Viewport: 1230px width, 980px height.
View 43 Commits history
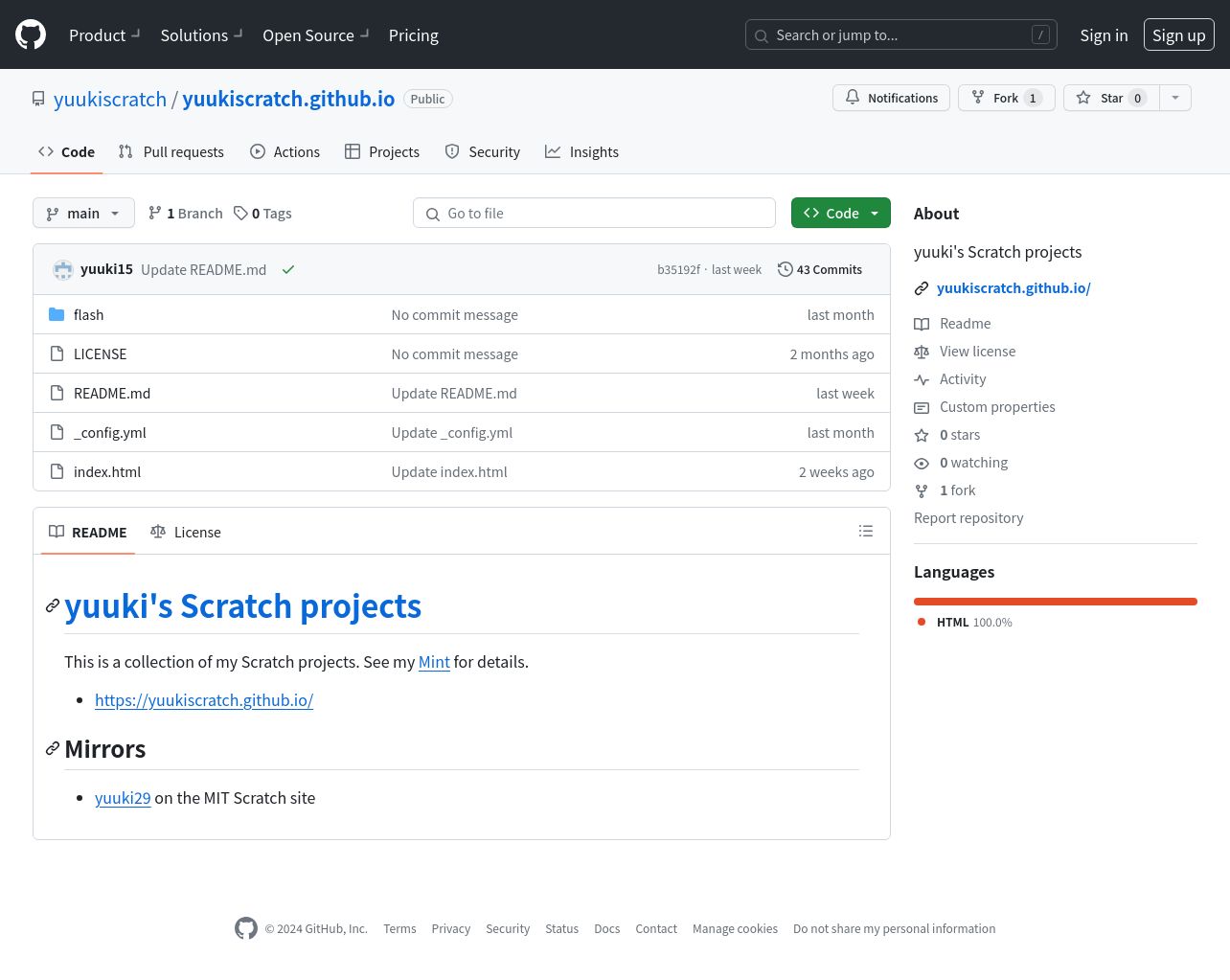(x=820, y=269)
